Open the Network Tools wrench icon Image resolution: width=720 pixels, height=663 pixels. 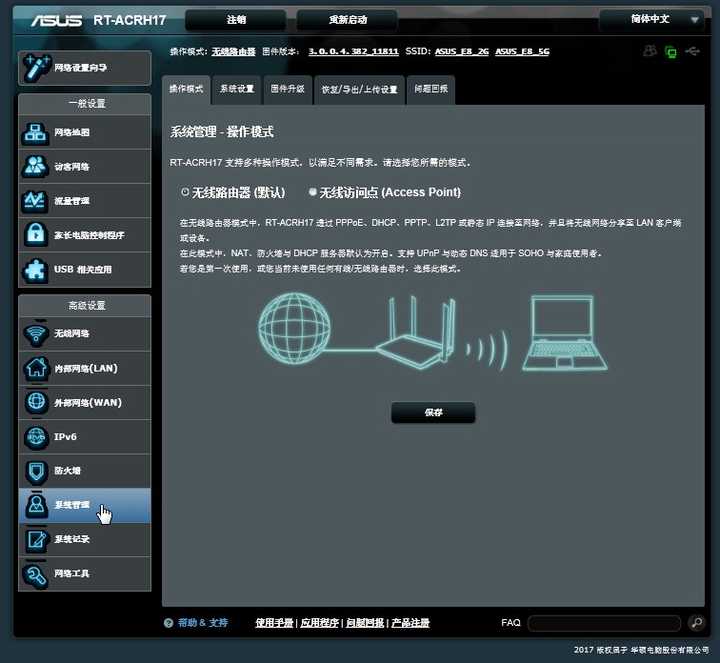[36, 574]
